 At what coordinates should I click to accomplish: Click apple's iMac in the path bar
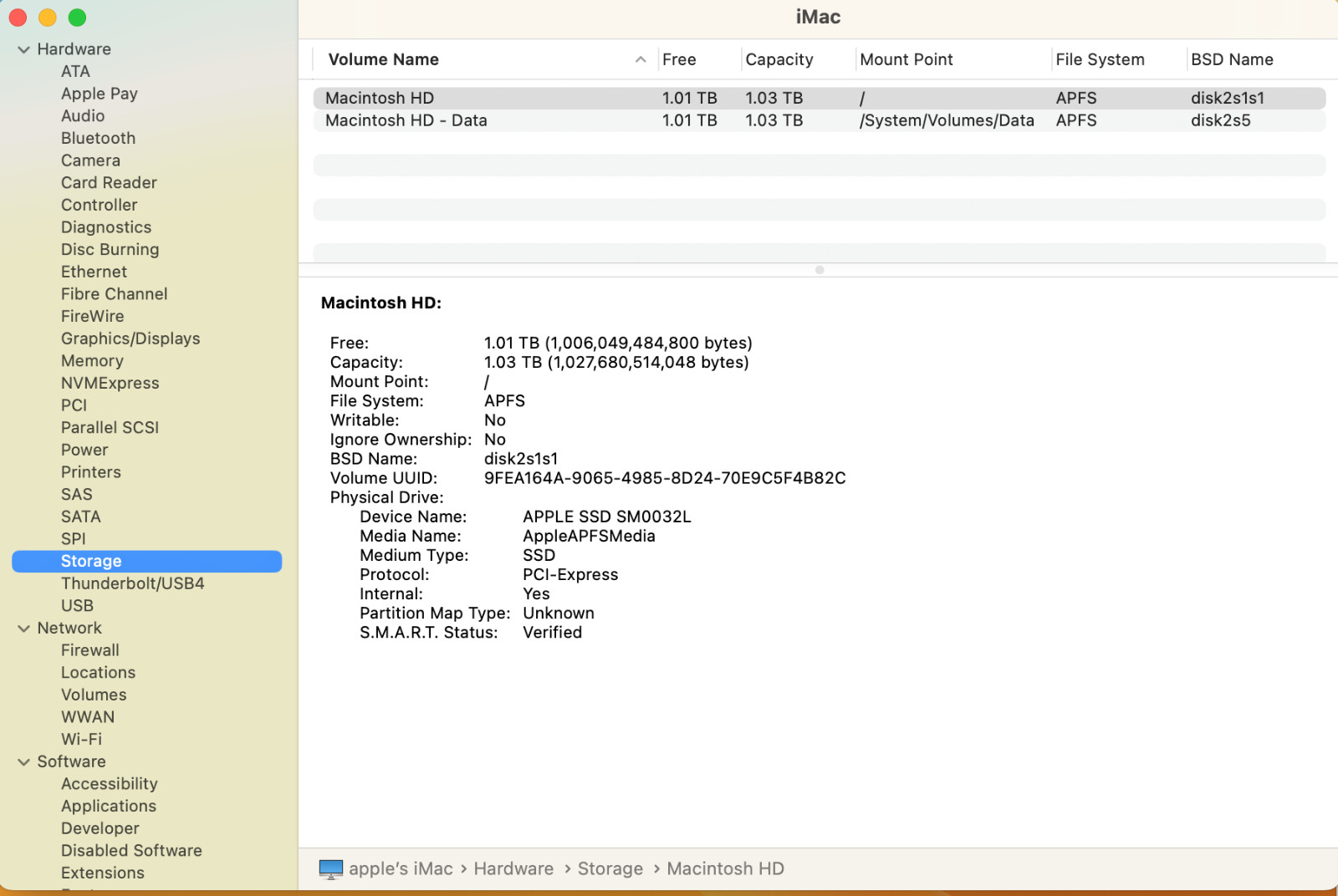[x=401, y=869]
